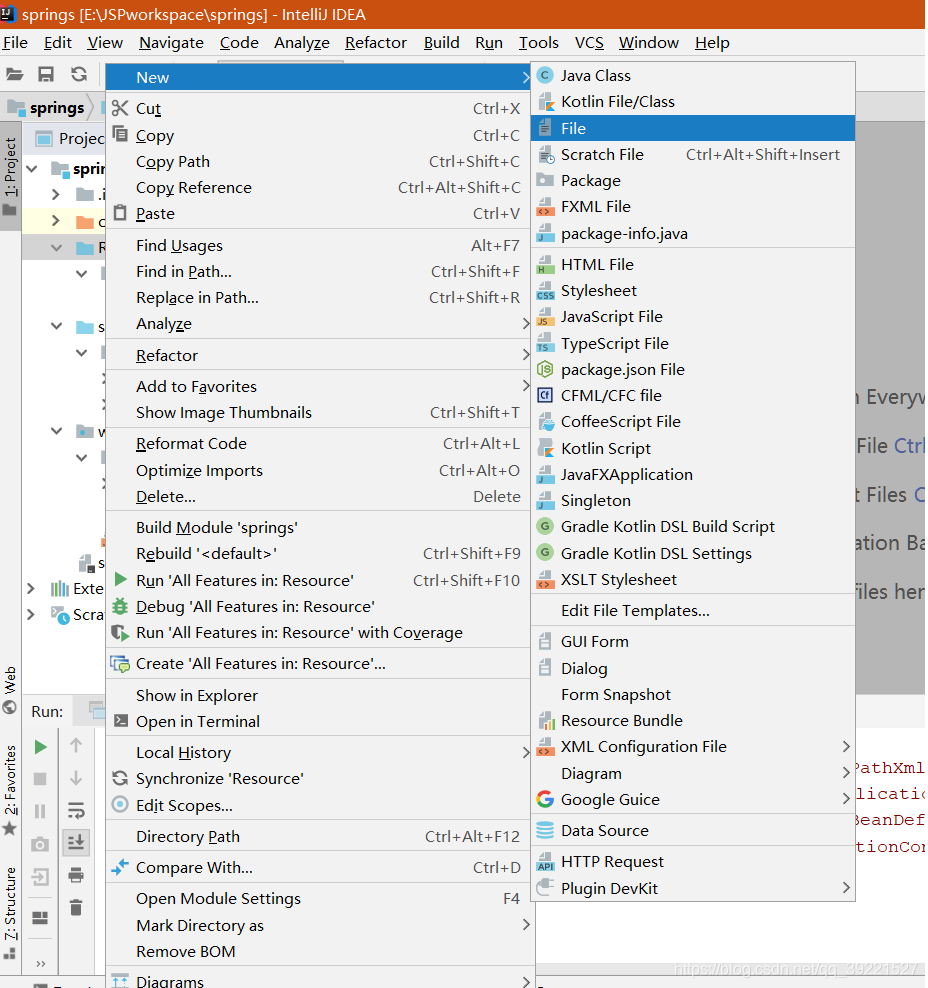This screenshot has height=988, width=928.
Task: Click the Open folder toolbar icon
Action: 14,74
